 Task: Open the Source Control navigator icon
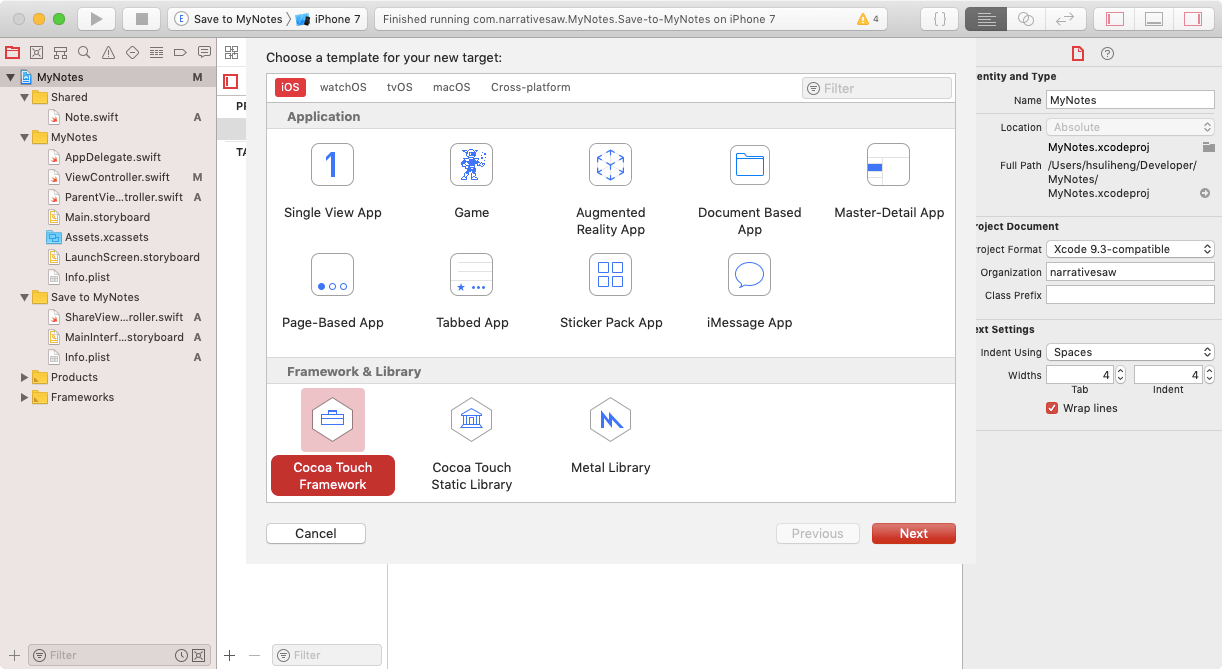37,52
